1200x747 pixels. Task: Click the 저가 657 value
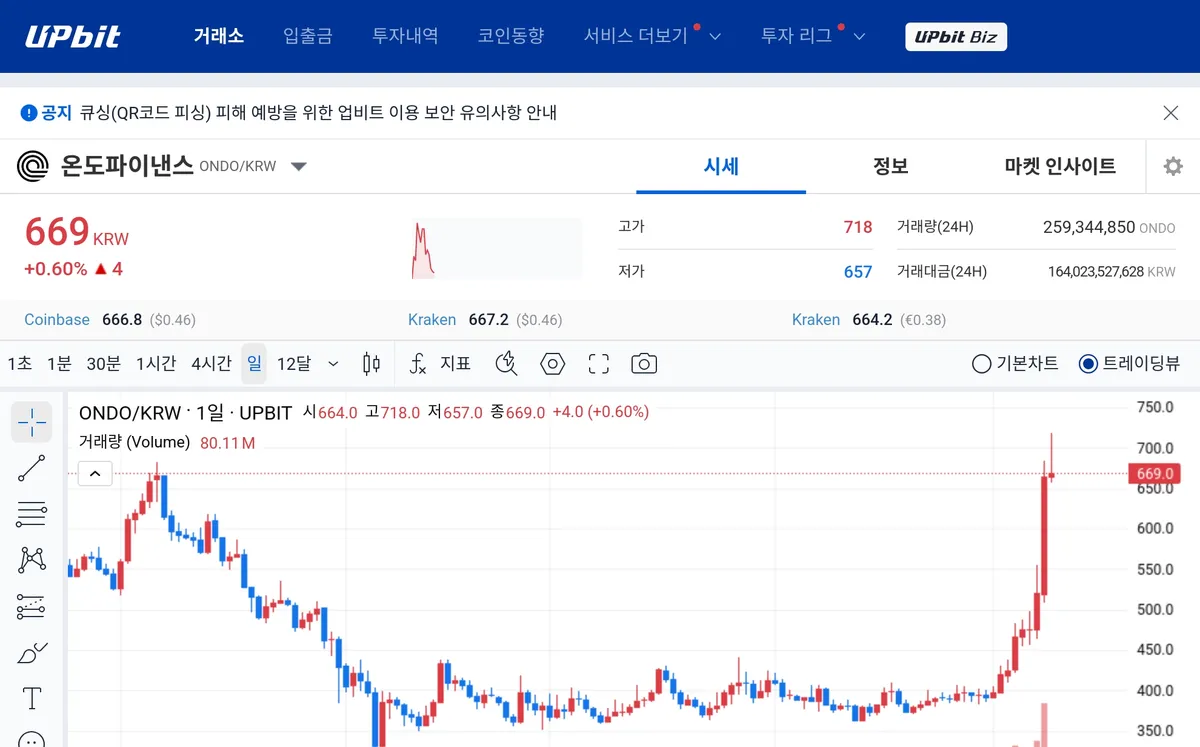point(858,271)
